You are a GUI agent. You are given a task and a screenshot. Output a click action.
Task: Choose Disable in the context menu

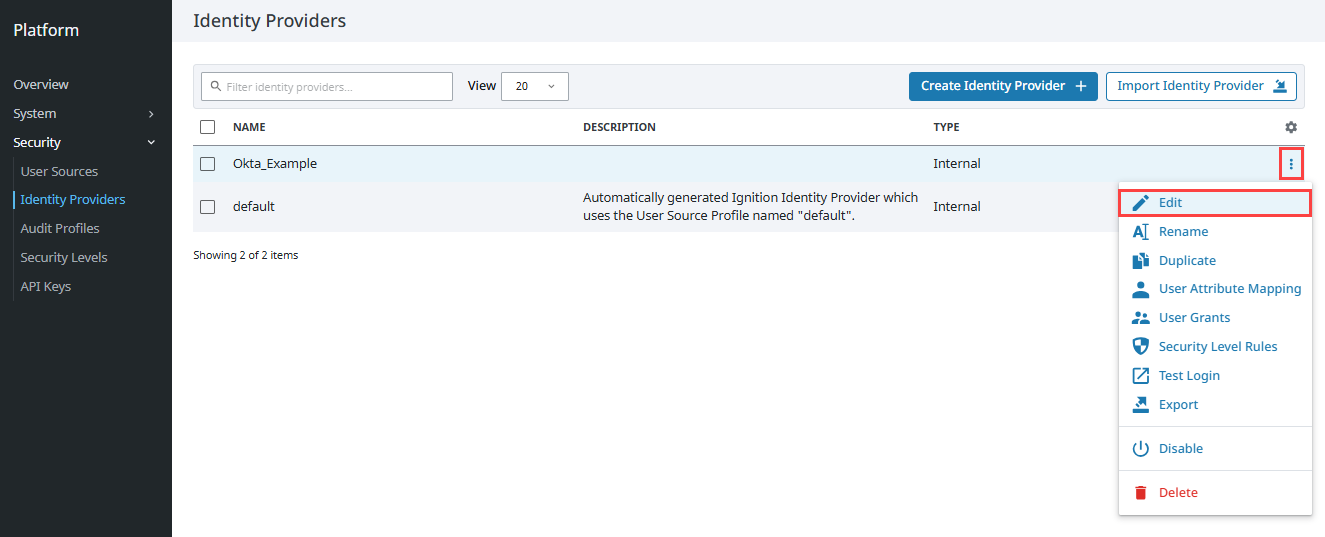pos(1180,449)
